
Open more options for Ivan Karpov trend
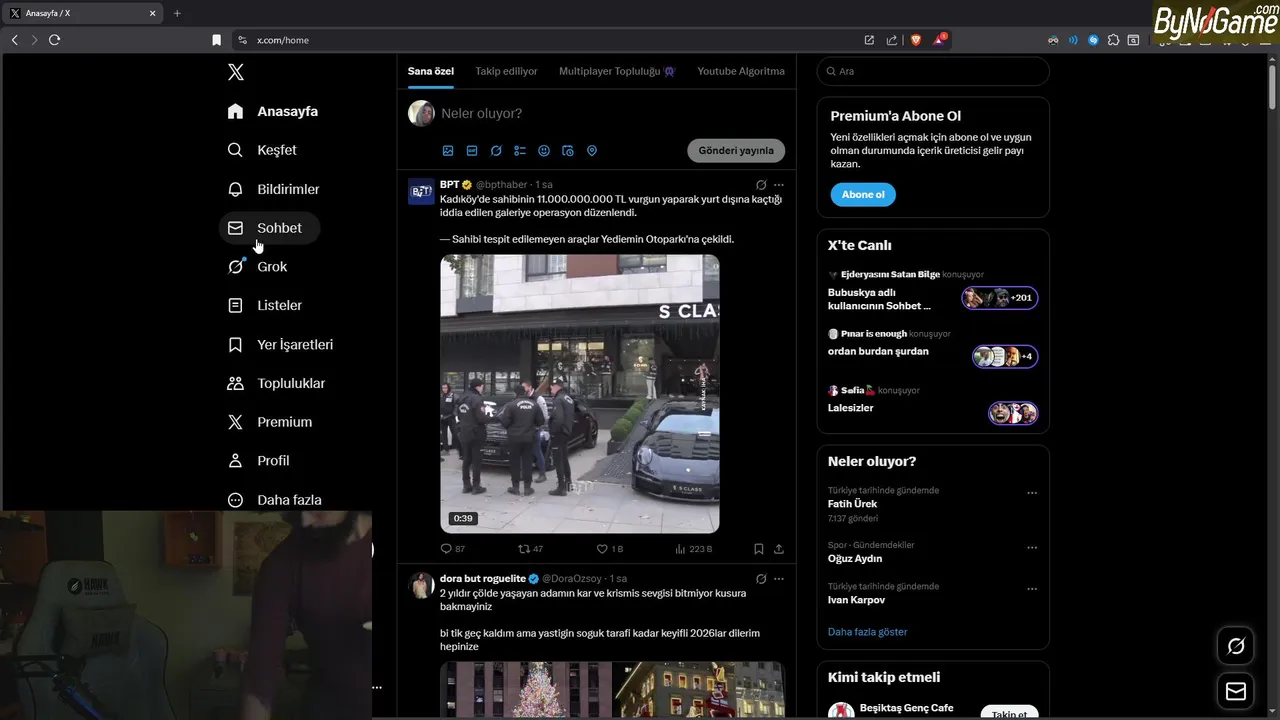tap(1032, 589)
